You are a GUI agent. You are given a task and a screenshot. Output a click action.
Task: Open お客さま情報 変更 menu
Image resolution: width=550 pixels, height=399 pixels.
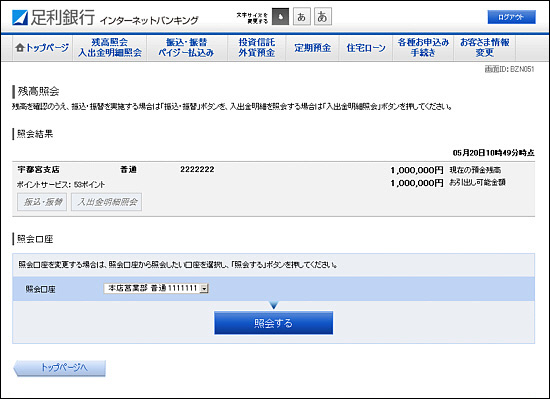[484, 48]
